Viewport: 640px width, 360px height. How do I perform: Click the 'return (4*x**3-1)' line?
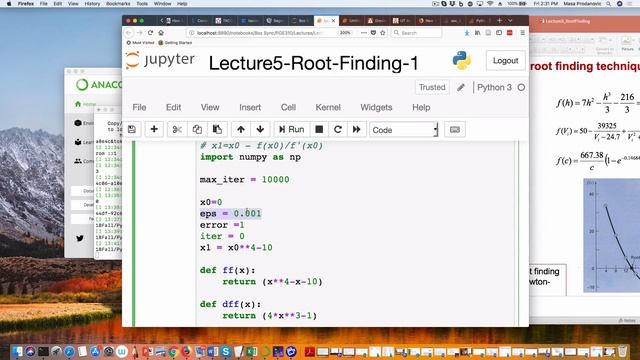click(269, 316)
